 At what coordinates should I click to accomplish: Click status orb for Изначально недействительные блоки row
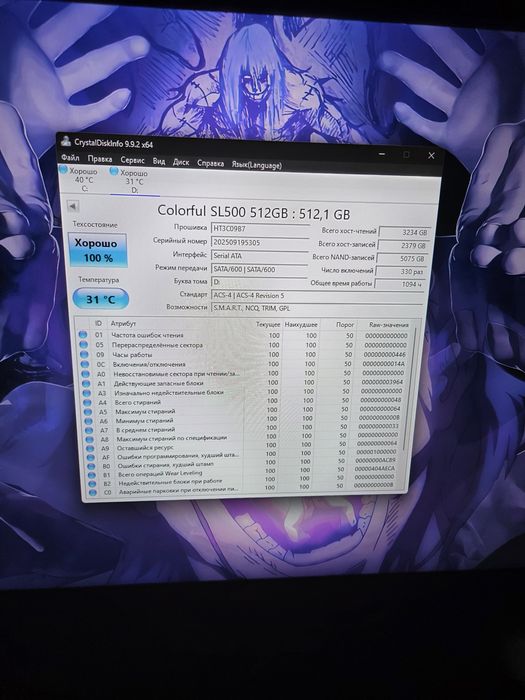point(87,393)
